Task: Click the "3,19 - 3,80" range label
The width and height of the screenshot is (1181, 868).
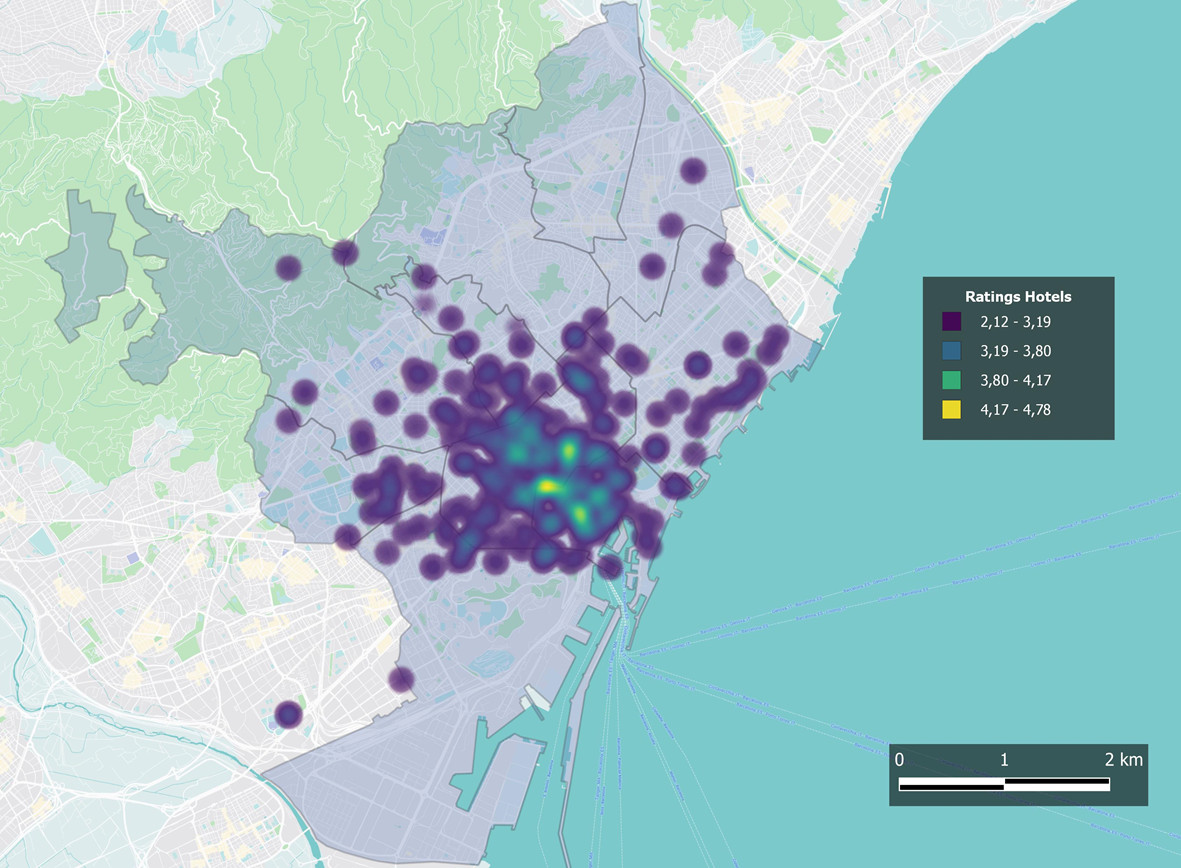Action: click(1015, 351)
